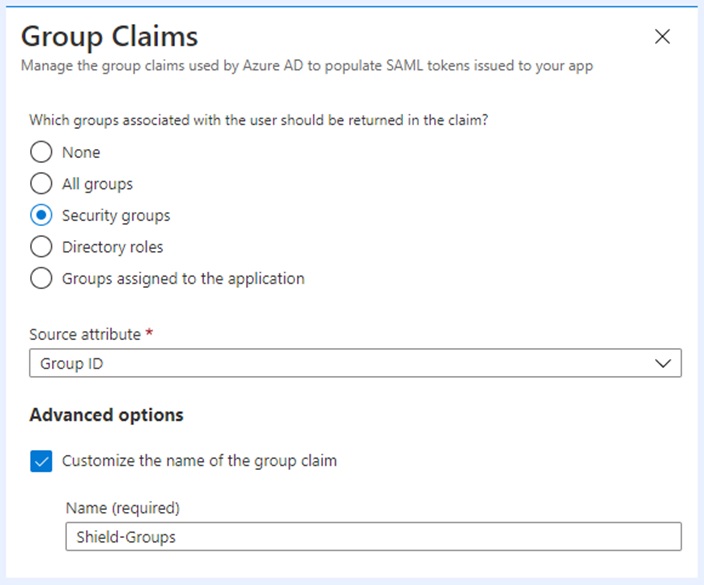The width and height of the screenshot is (704, 585).
Task: Click 'Customize the name of the group claim' label
Action: click(x=199, y=461)
